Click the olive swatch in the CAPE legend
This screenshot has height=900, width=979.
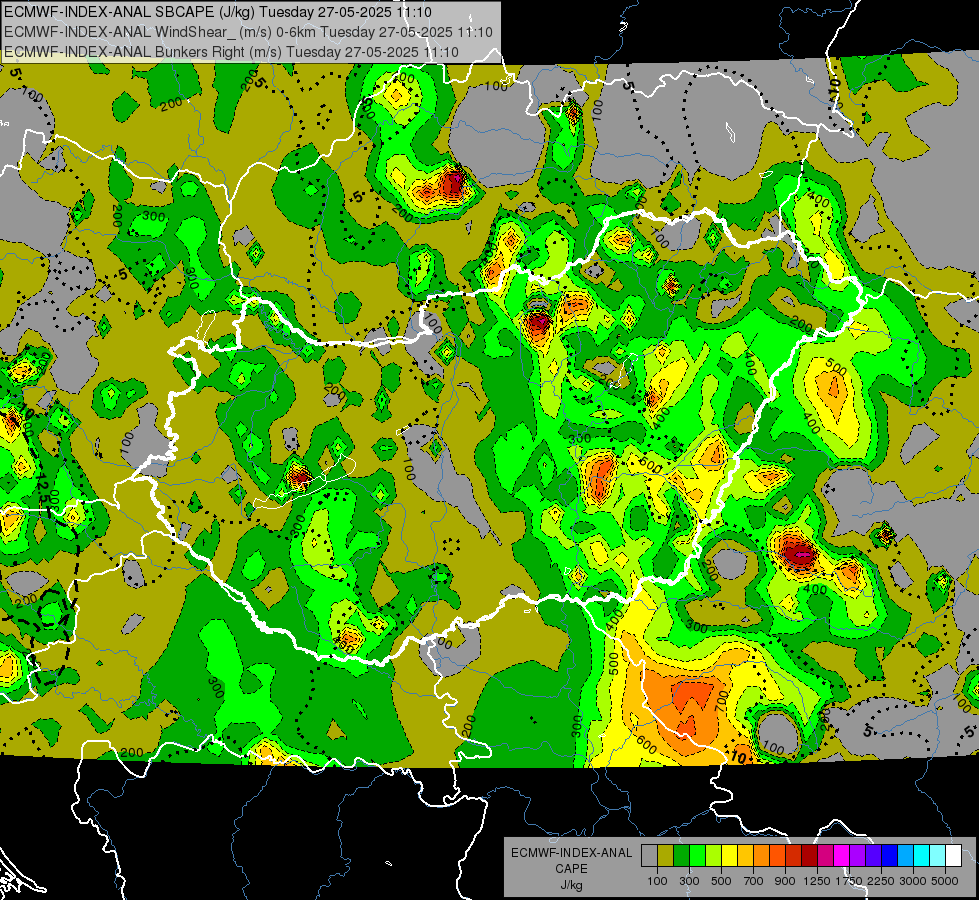tap(666, 856)
